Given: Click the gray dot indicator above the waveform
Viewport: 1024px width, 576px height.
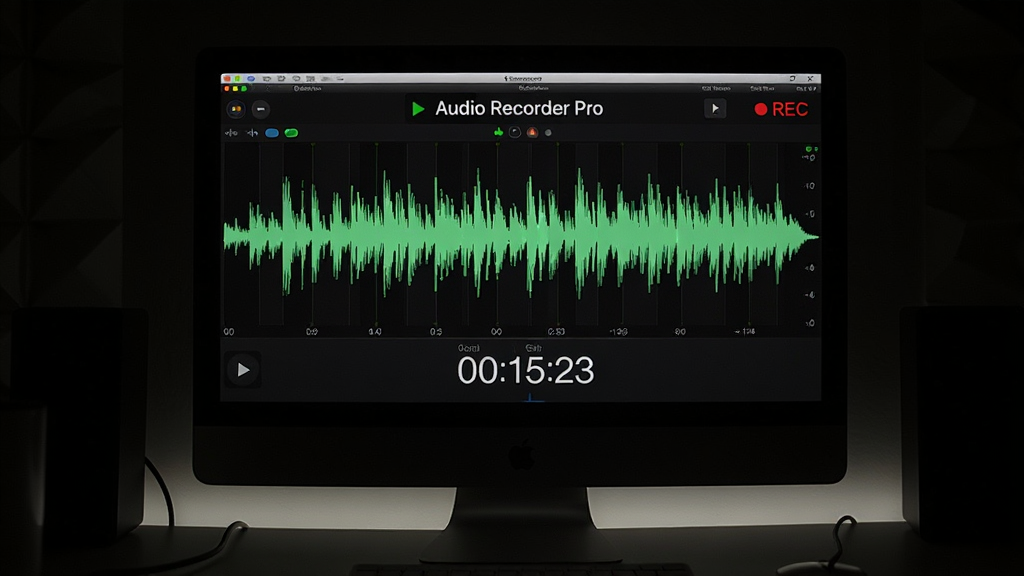Looking at the screenshot, I should point(549,133).
